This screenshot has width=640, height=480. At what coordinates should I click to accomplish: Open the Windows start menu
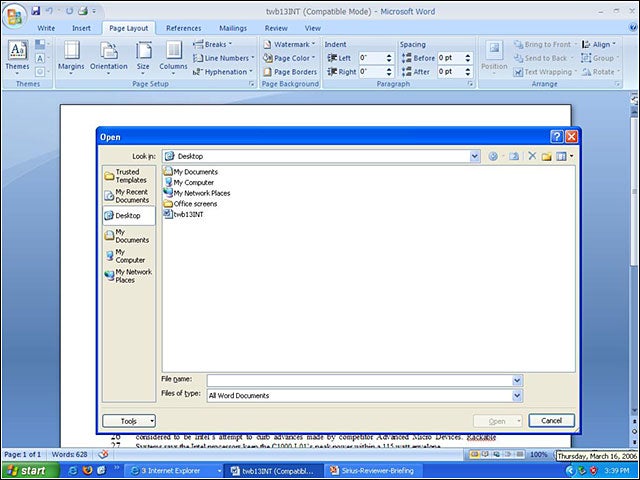click(29, 471)
